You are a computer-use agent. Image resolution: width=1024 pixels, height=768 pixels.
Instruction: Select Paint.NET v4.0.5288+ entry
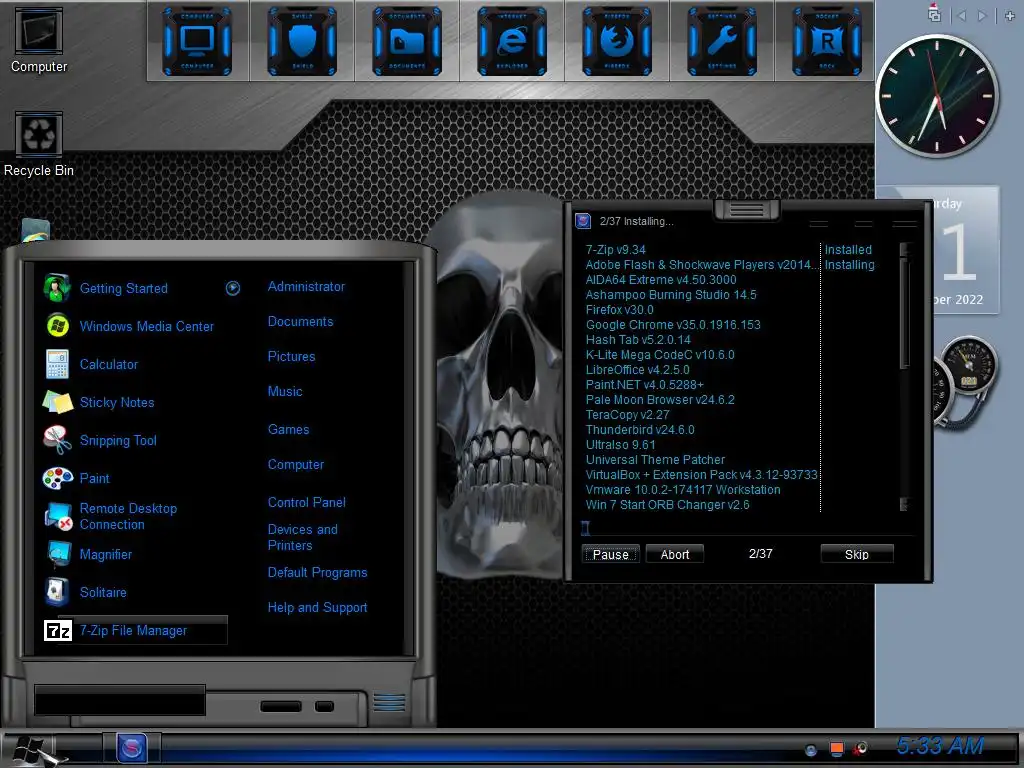(644, 385)
